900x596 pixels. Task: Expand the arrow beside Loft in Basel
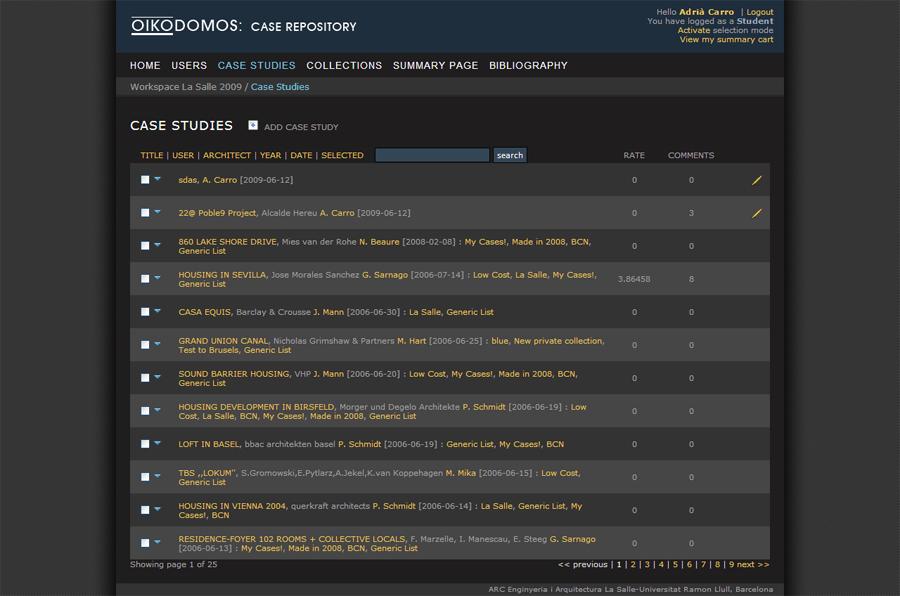coord(158,443)
